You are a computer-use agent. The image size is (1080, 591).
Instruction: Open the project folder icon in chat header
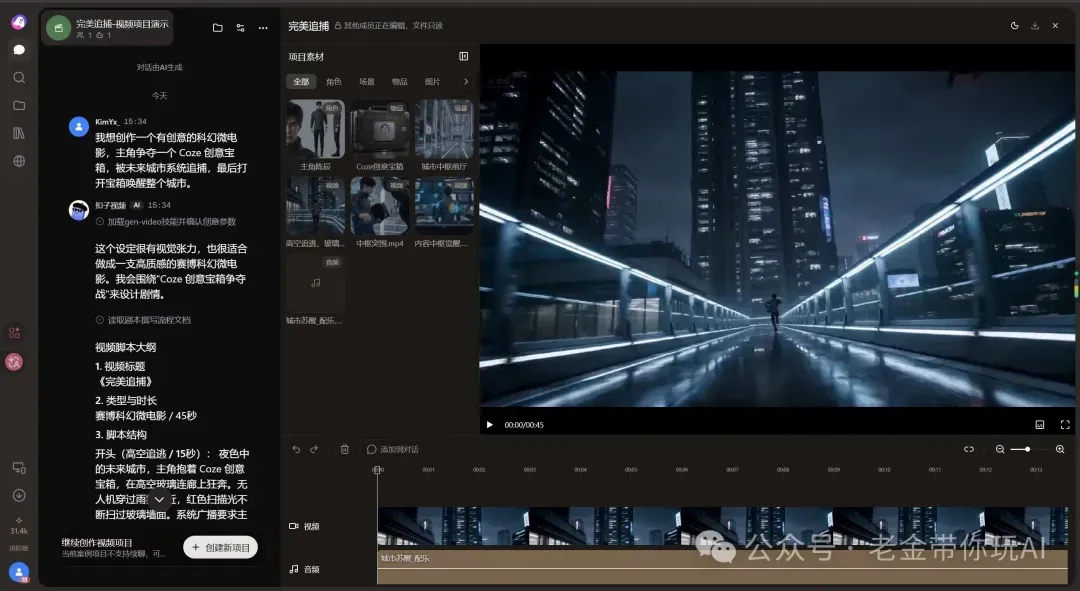[218, 28]
